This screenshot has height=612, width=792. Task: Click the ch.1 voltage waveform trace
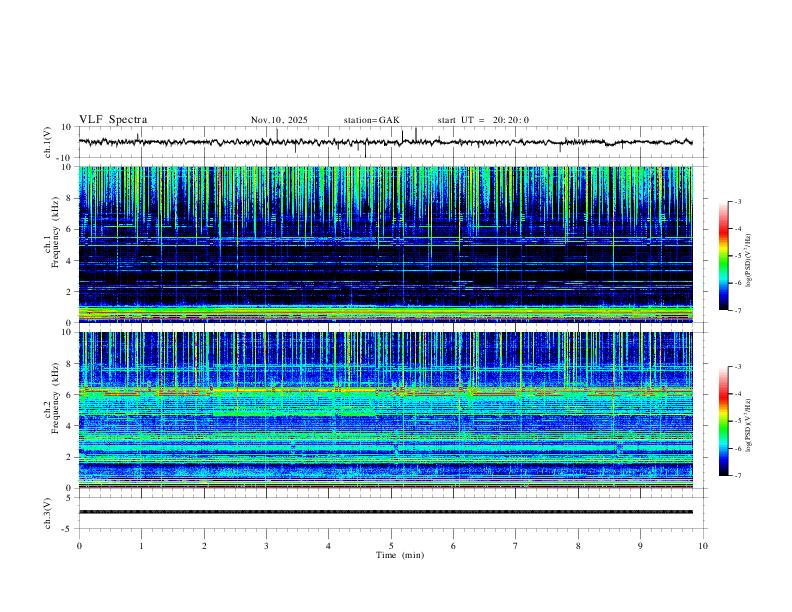pos(385,142)
